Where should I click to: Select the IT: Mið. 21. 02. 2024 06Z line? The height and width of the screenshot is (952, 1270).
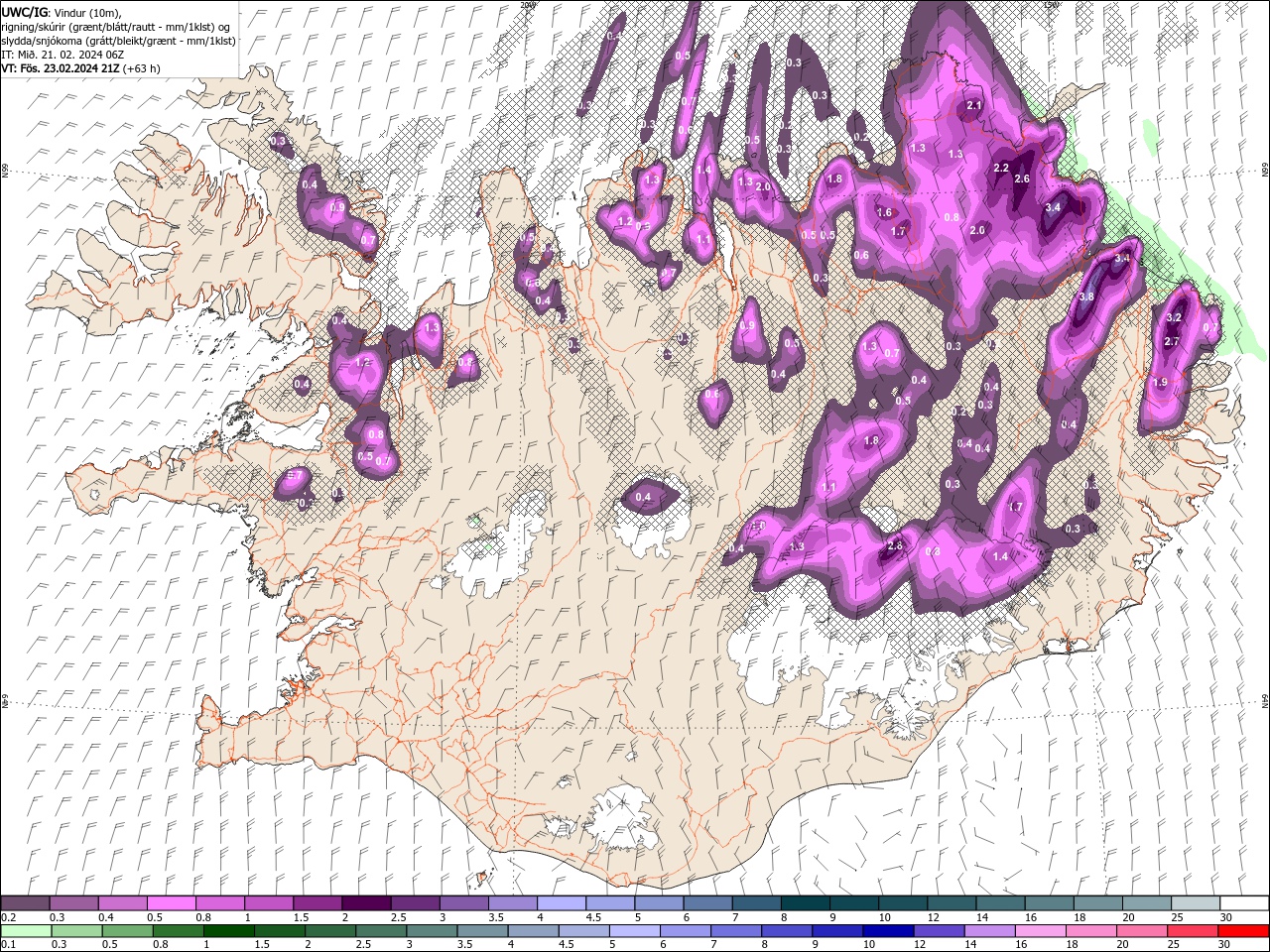coord(63,55)
